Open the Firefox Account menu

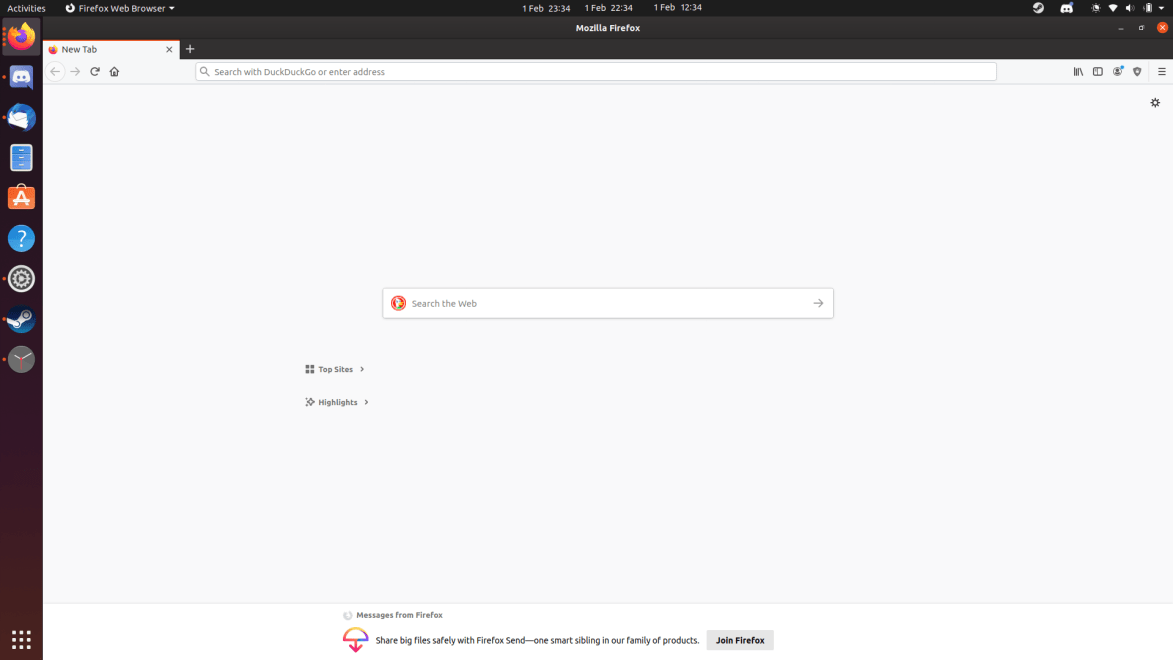click(1117, 71)
